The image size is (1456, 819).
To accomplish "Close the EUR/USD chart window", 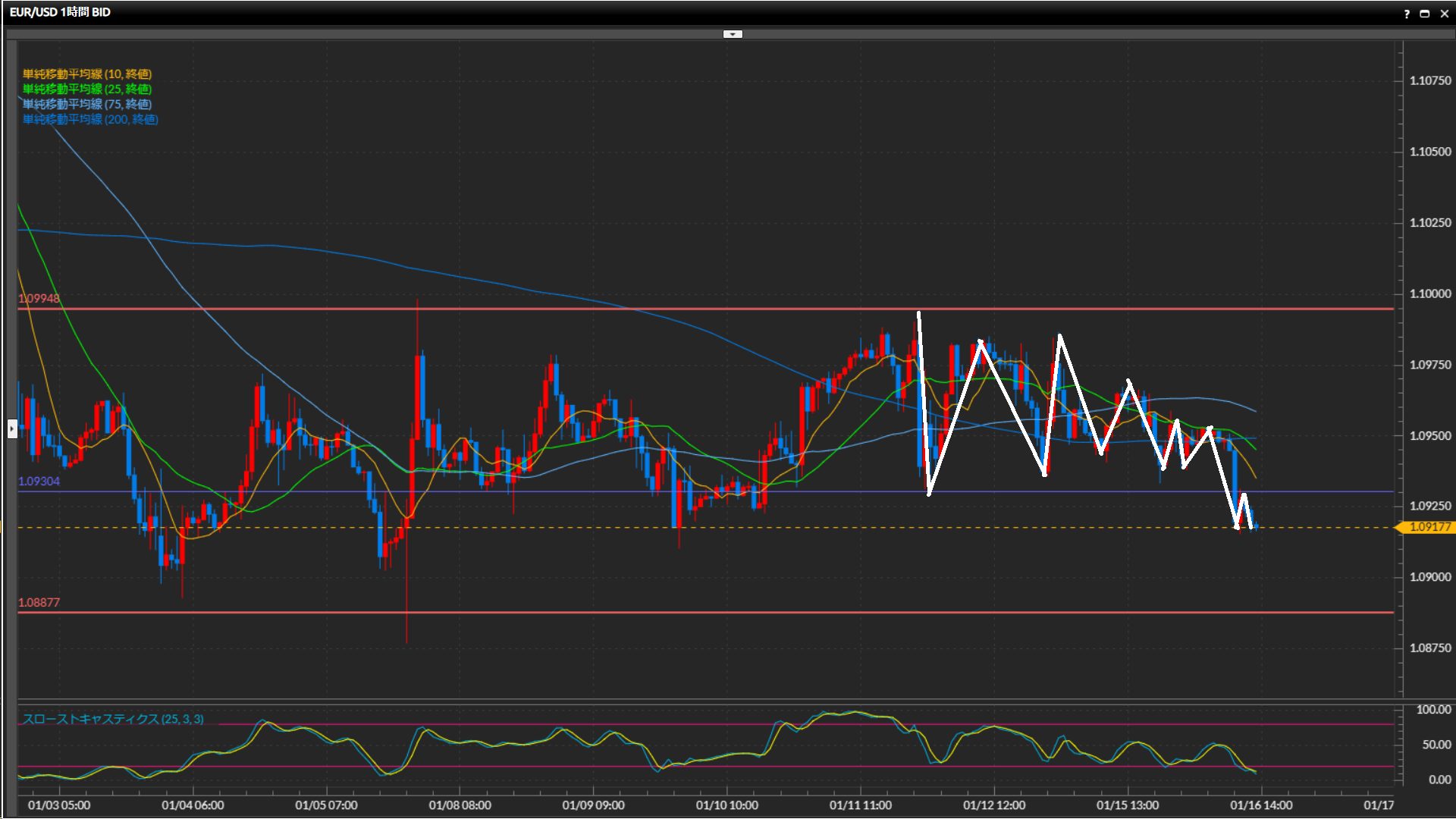I will (x=1444, y=14).
